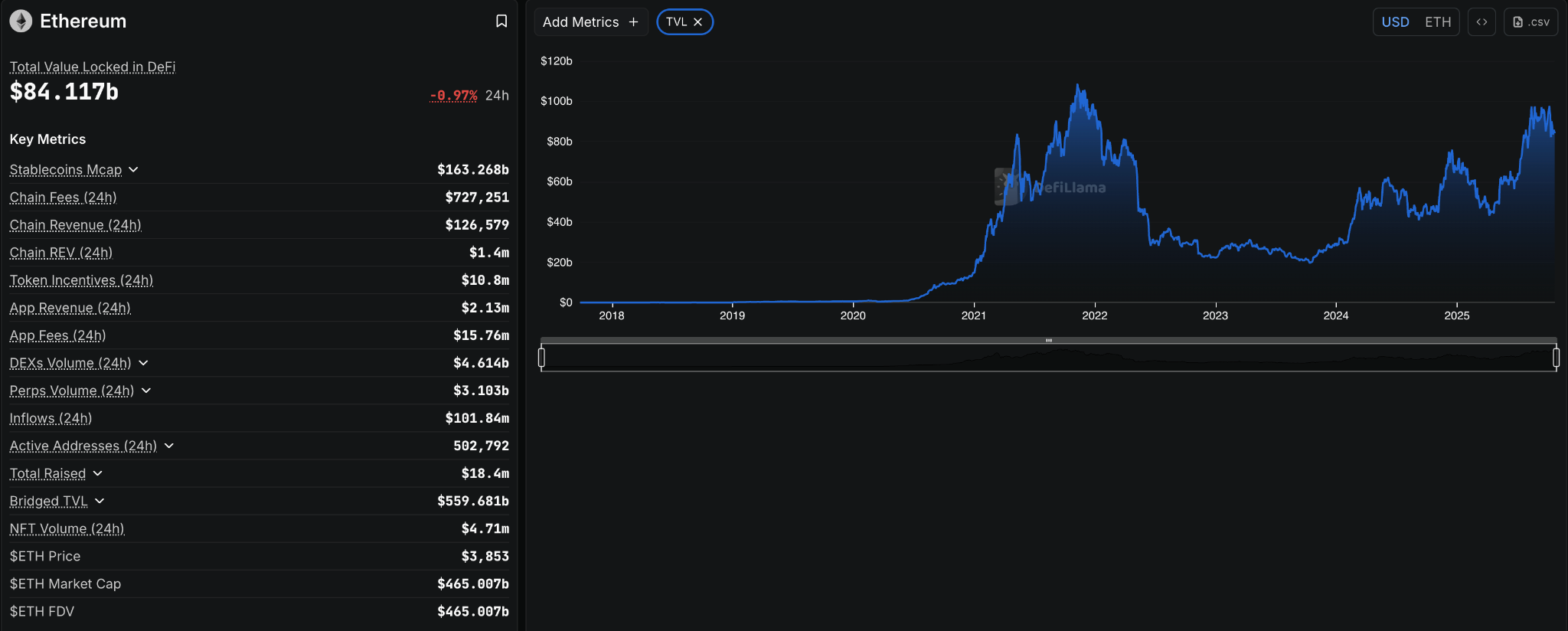Click the Chain Revenue (24h) label
1568x631 pixels.
(76, 225)
